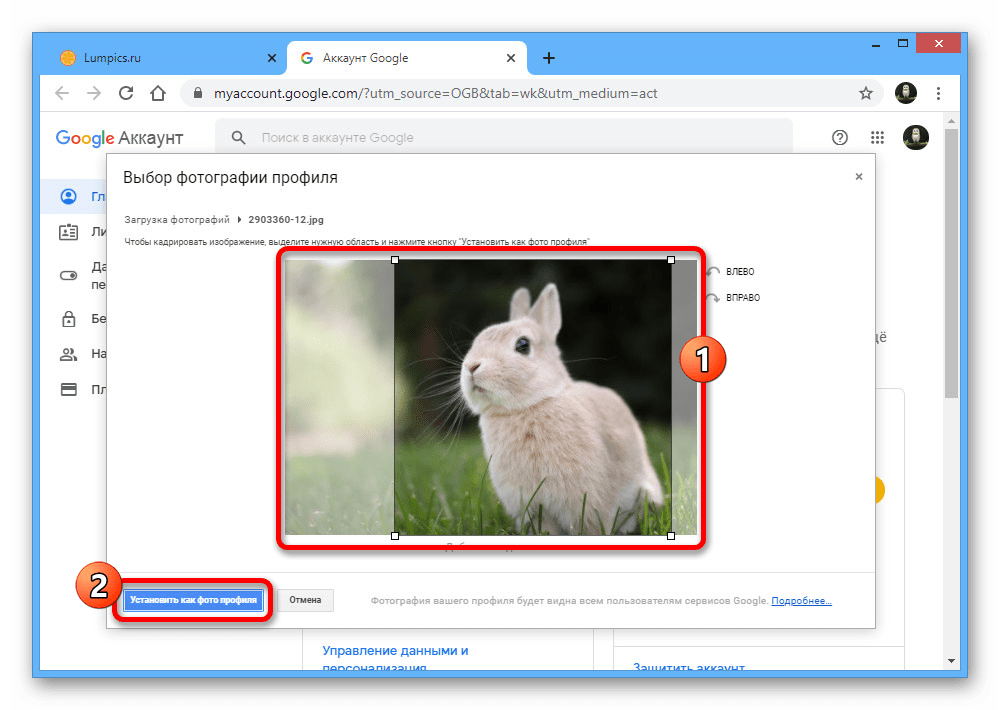Click the browser back arrow

coord(62,94)
